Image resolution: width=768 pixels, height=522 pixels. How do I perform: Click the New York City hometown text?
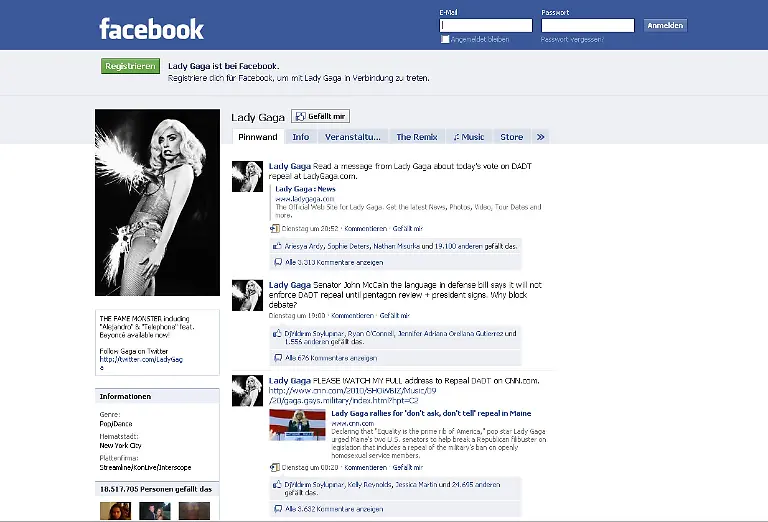click(120, 446)
